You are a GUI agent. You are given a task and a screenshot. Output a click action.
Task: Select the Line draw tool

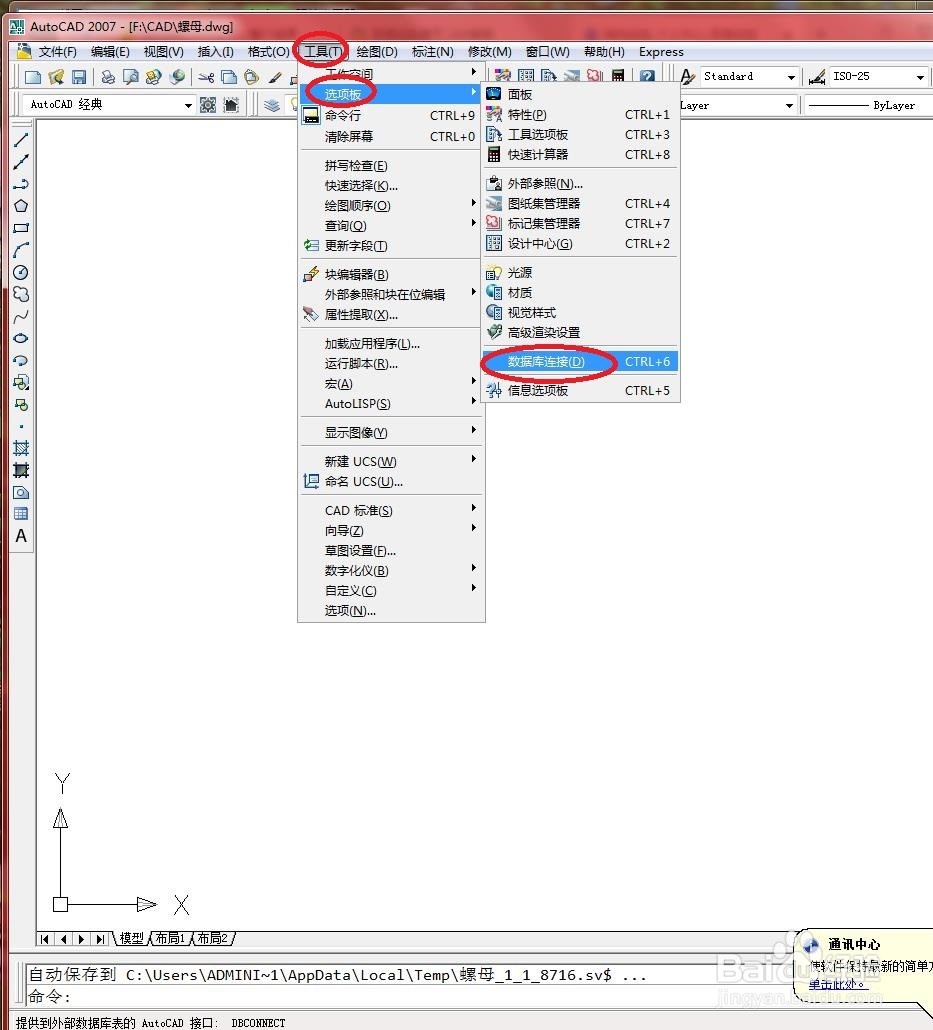(x=21, y=140)
